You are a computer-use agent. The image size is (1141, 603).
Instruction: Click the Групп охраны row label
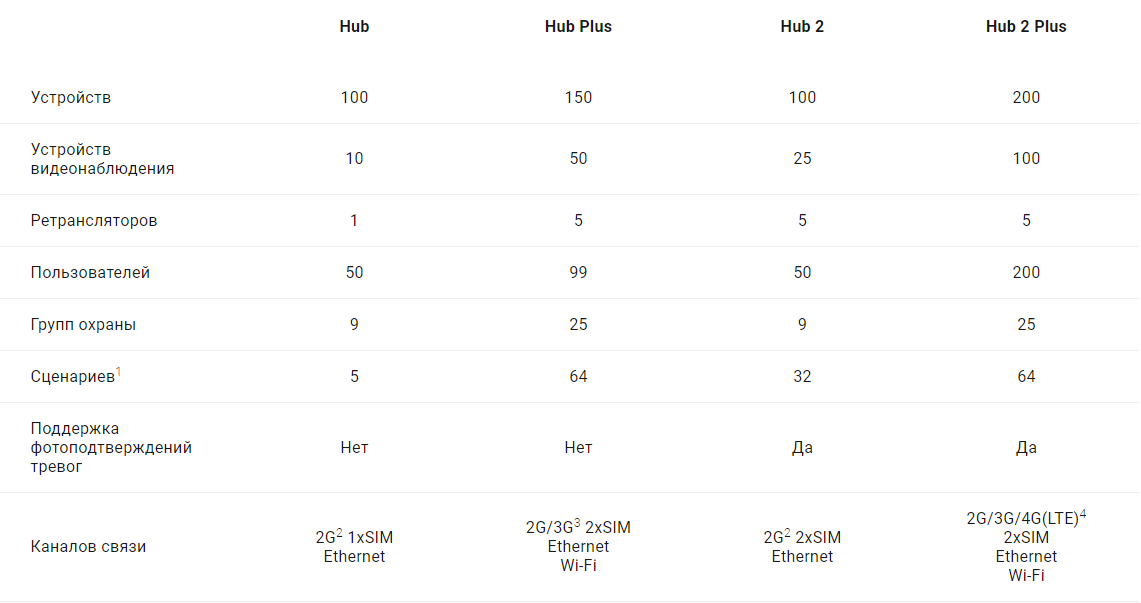tap(83, 325)
